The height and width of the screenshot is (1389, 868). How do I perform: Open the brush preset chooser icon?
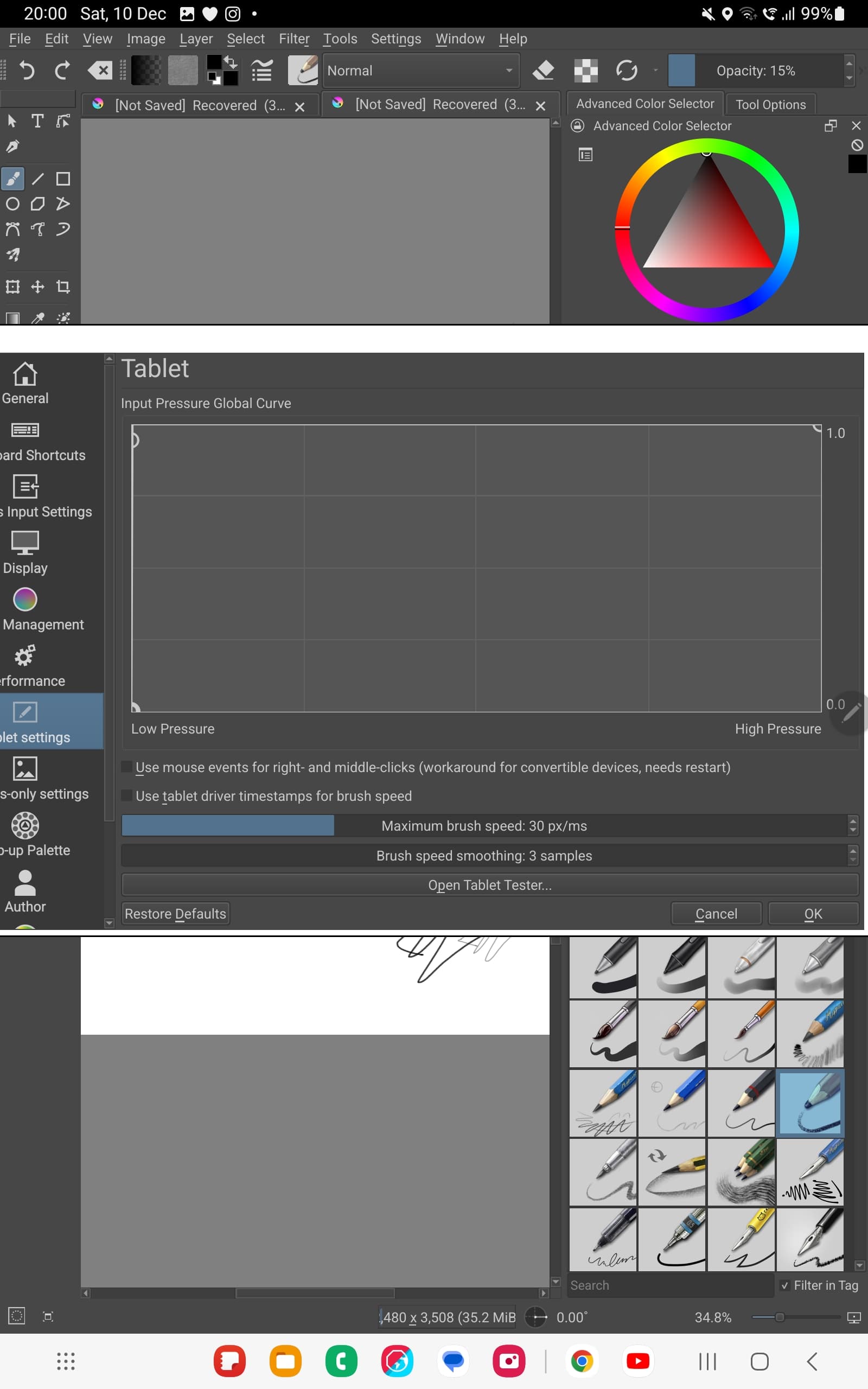(x=303, y=70)
